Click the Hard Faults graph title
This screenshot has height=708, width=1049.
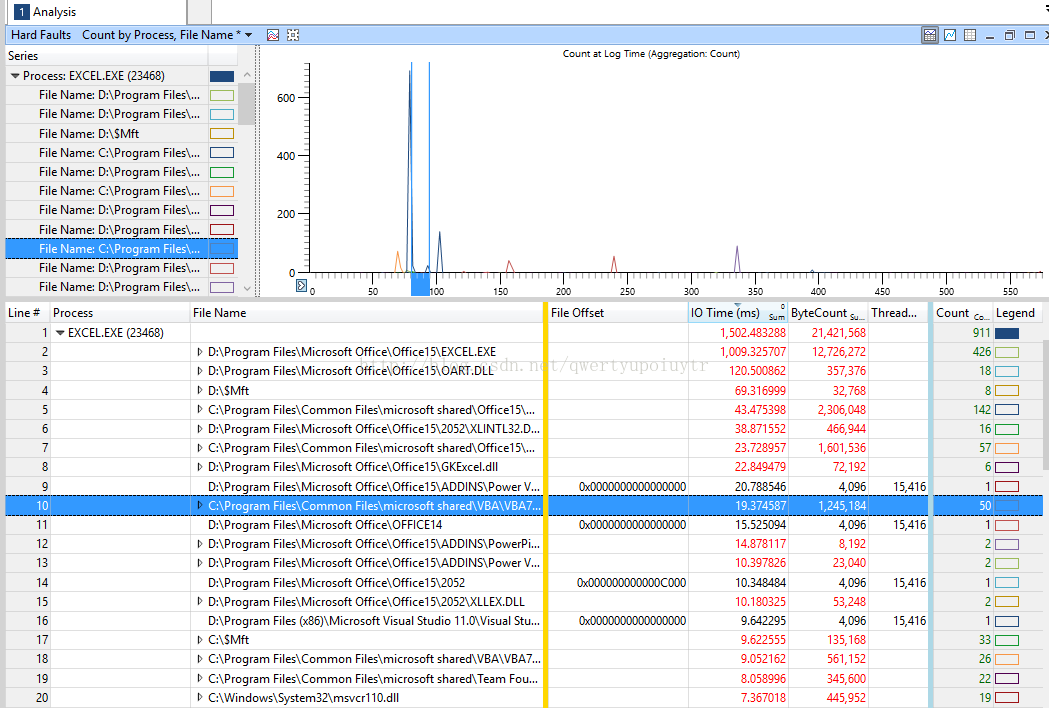pos(41,35)
